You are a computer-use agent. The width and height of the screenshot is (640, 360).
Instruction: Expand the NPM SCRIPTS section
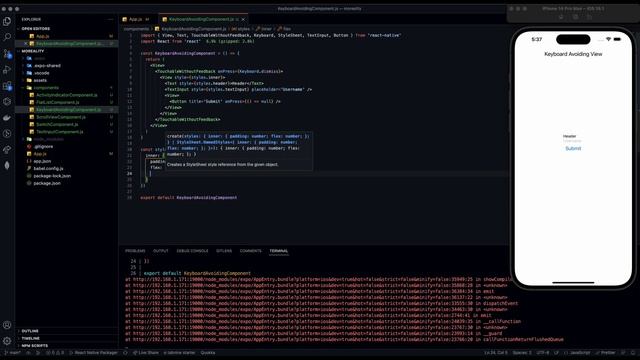tap(34, 346)
